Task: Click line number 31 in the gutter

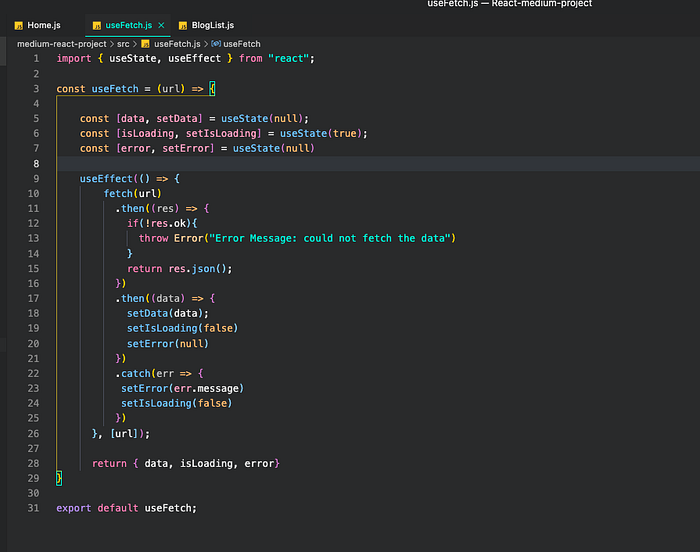Action: [33, 508]
